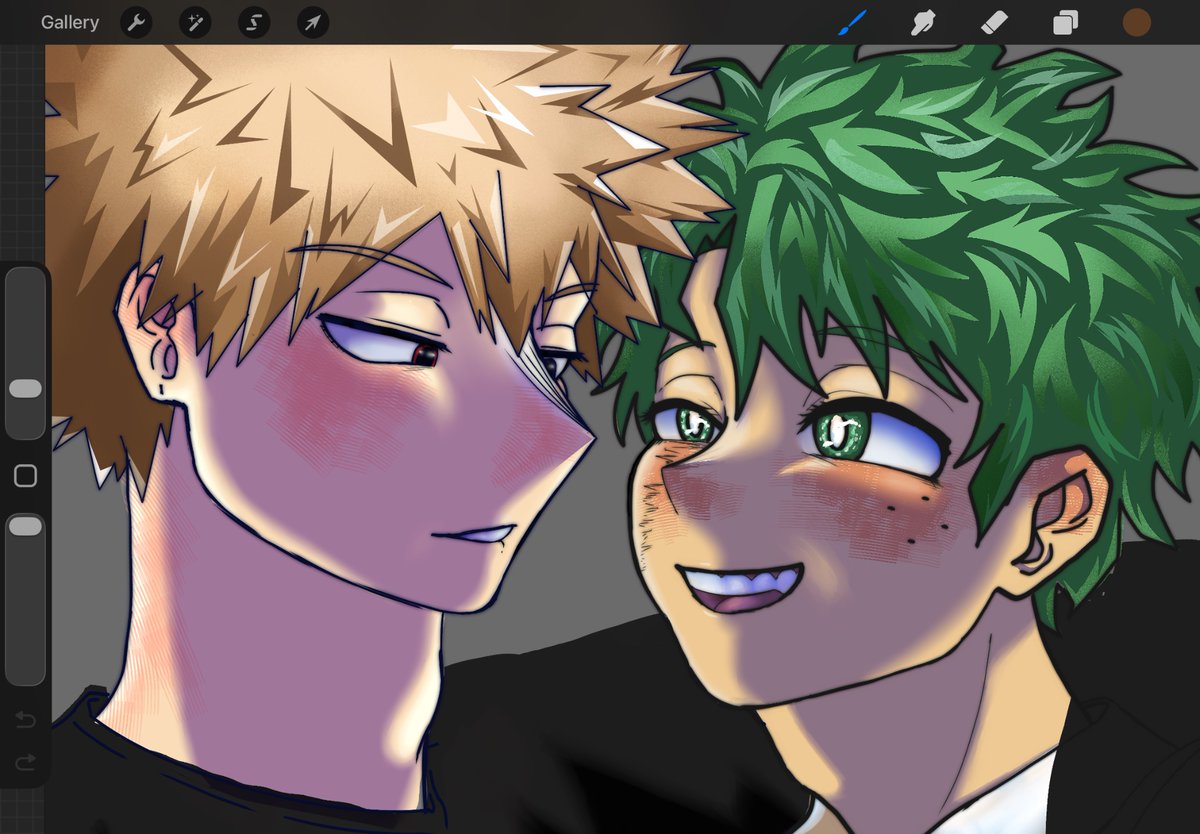Redo the last undone stroke
The image size is (1200, 834).
coord(26,762)
